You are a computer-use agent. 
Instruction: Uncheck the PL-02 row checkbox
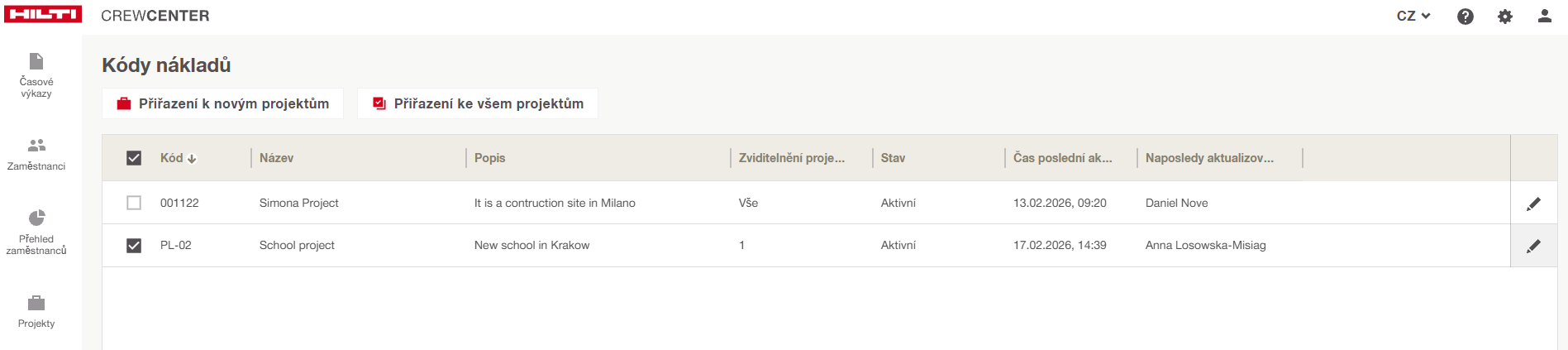tap(134, 246)
